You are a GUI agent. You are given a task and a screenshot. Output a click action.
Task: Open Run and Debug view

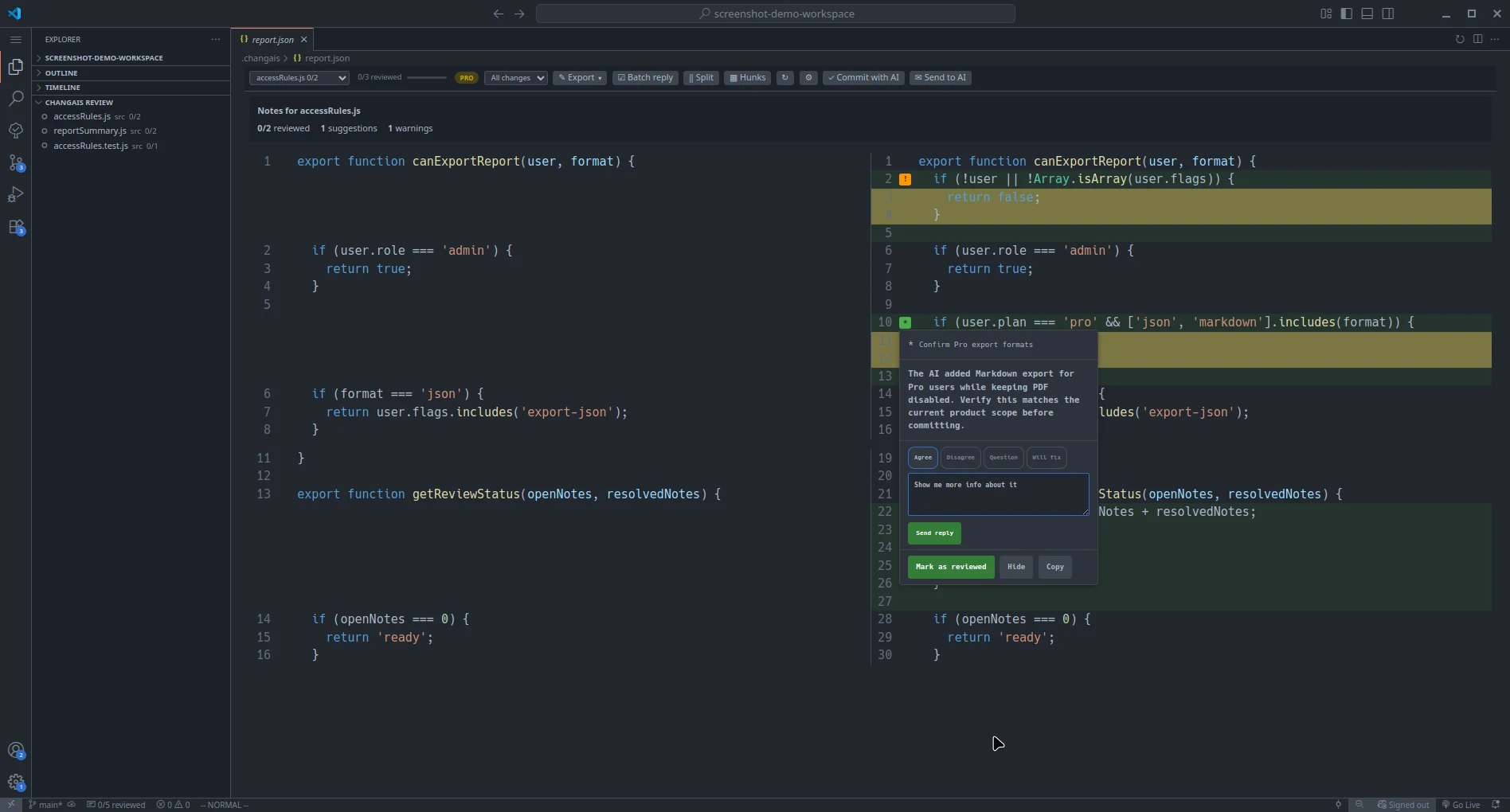[16, 195]
